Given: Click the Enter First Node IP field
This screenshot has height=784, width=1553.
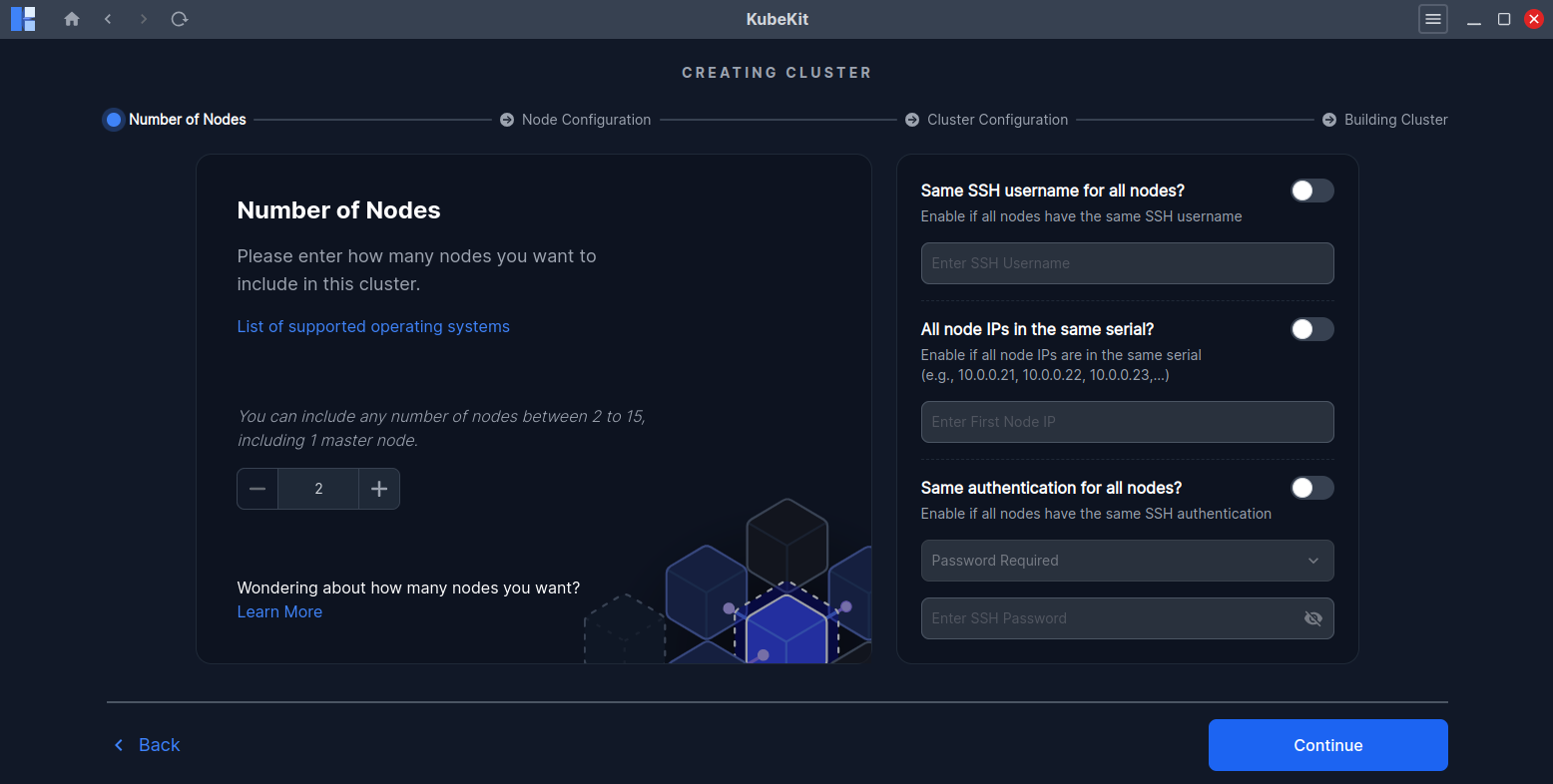Looking at the screenshot, I should point(1127,422).
